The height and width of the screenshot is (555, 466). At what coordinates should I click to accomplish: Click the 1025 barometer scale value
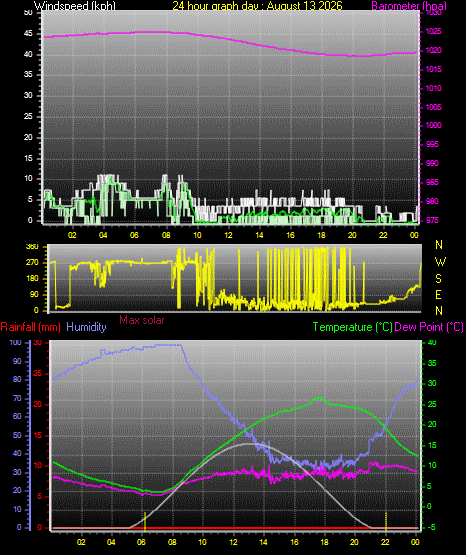(x=433, y=32)
